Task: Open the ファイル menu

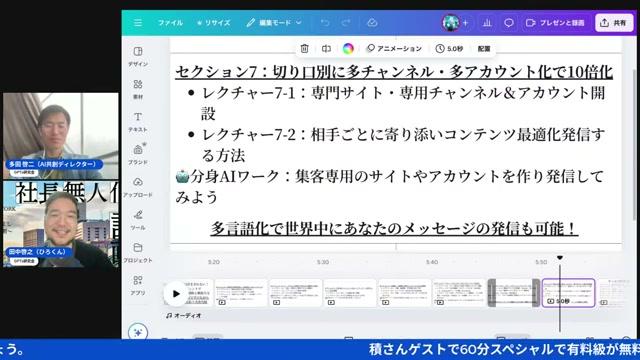Action: coord(170,23)
